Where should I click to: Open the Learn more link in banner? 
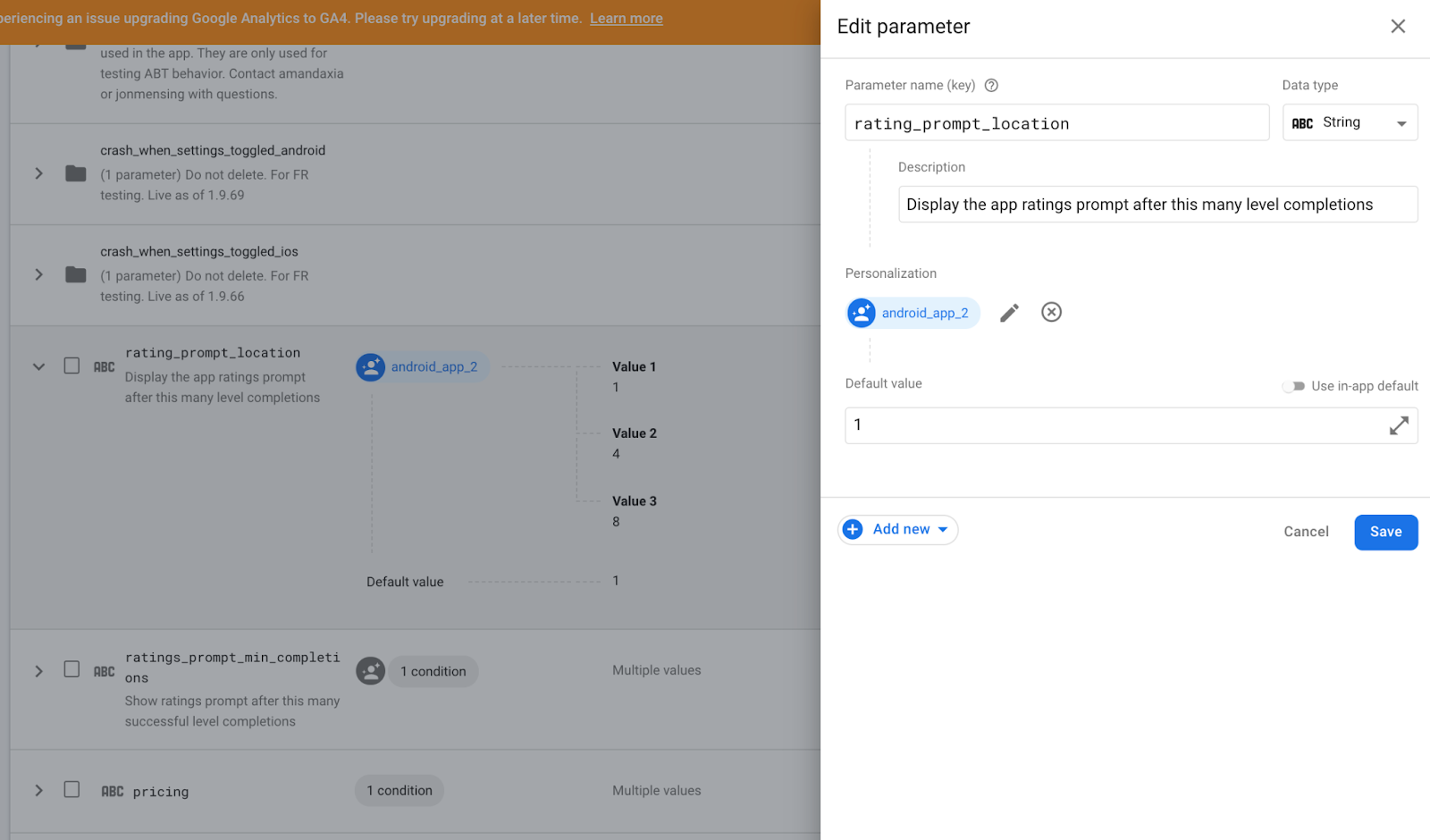627,19
